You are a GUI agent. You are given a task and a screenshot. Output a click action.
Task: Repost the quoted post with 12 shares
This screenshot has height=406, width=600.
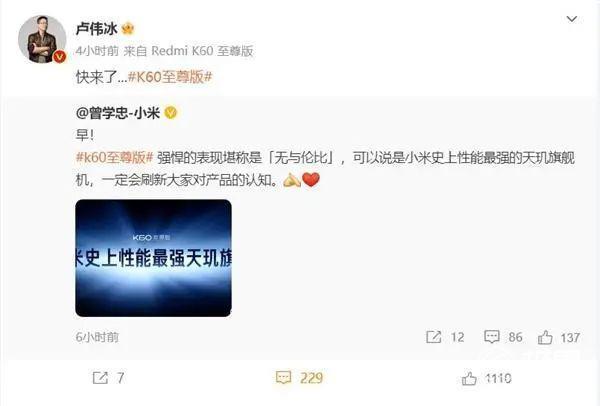click(445, 337)
